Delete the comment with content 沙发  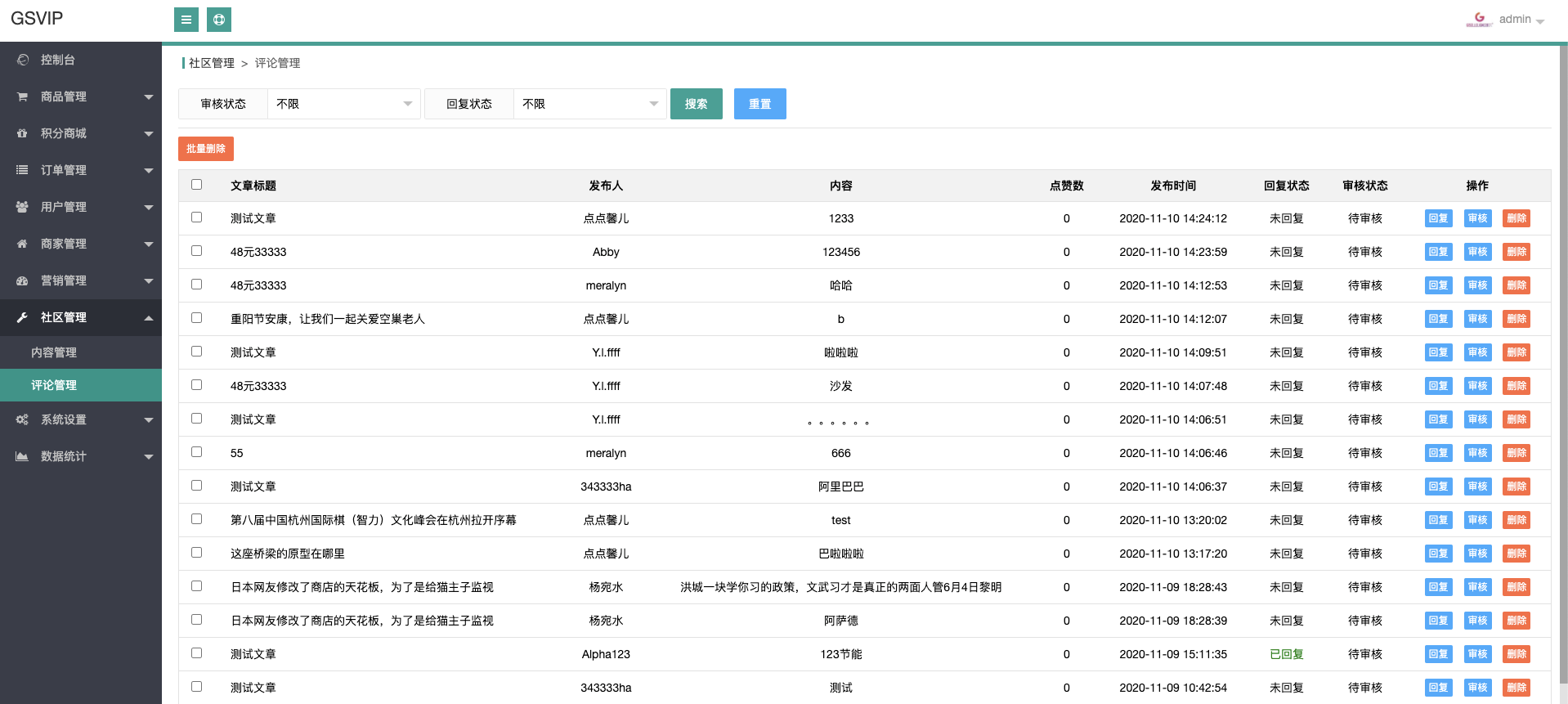point(1516,386)
